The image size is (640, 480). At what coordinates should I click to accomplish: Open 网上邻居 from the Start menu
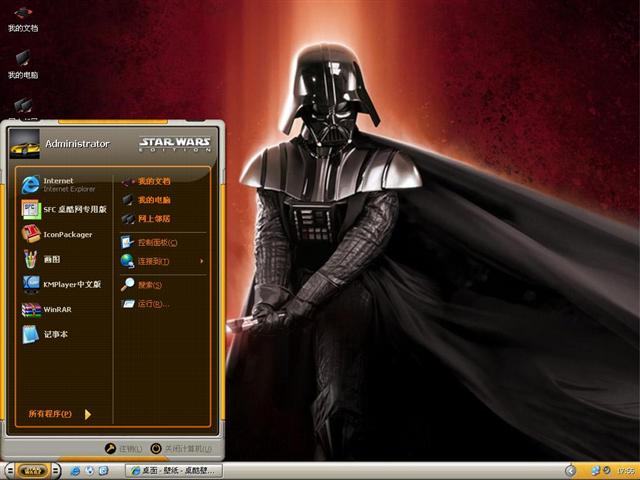[x=146, y=219]
